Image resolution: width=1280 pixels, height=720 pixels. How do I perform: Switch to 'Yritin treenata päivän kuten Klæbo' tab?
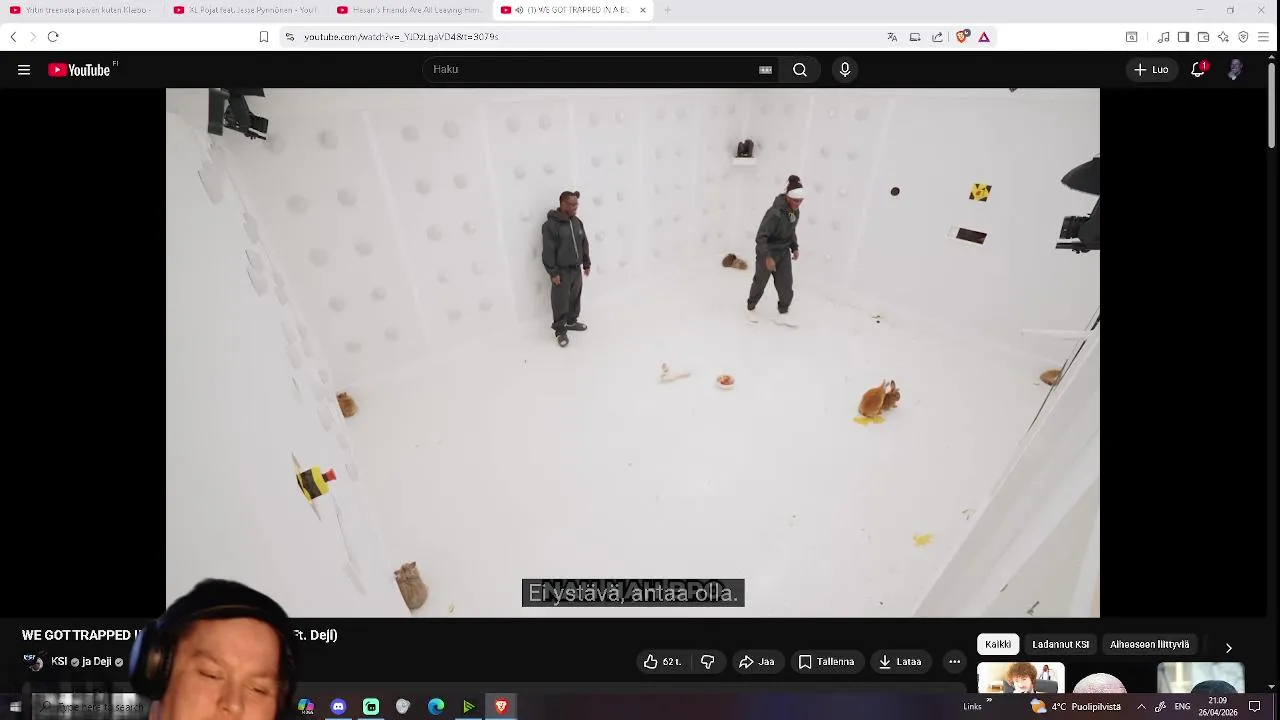(80, 10)
